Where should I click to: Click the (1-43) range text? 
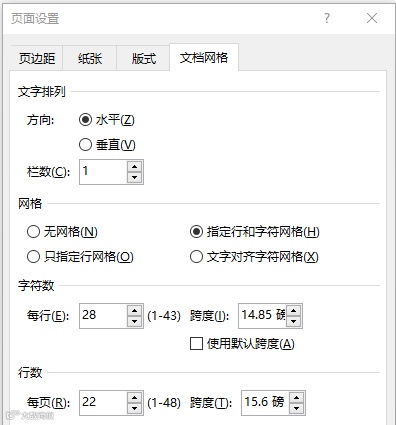pos(164,316)
